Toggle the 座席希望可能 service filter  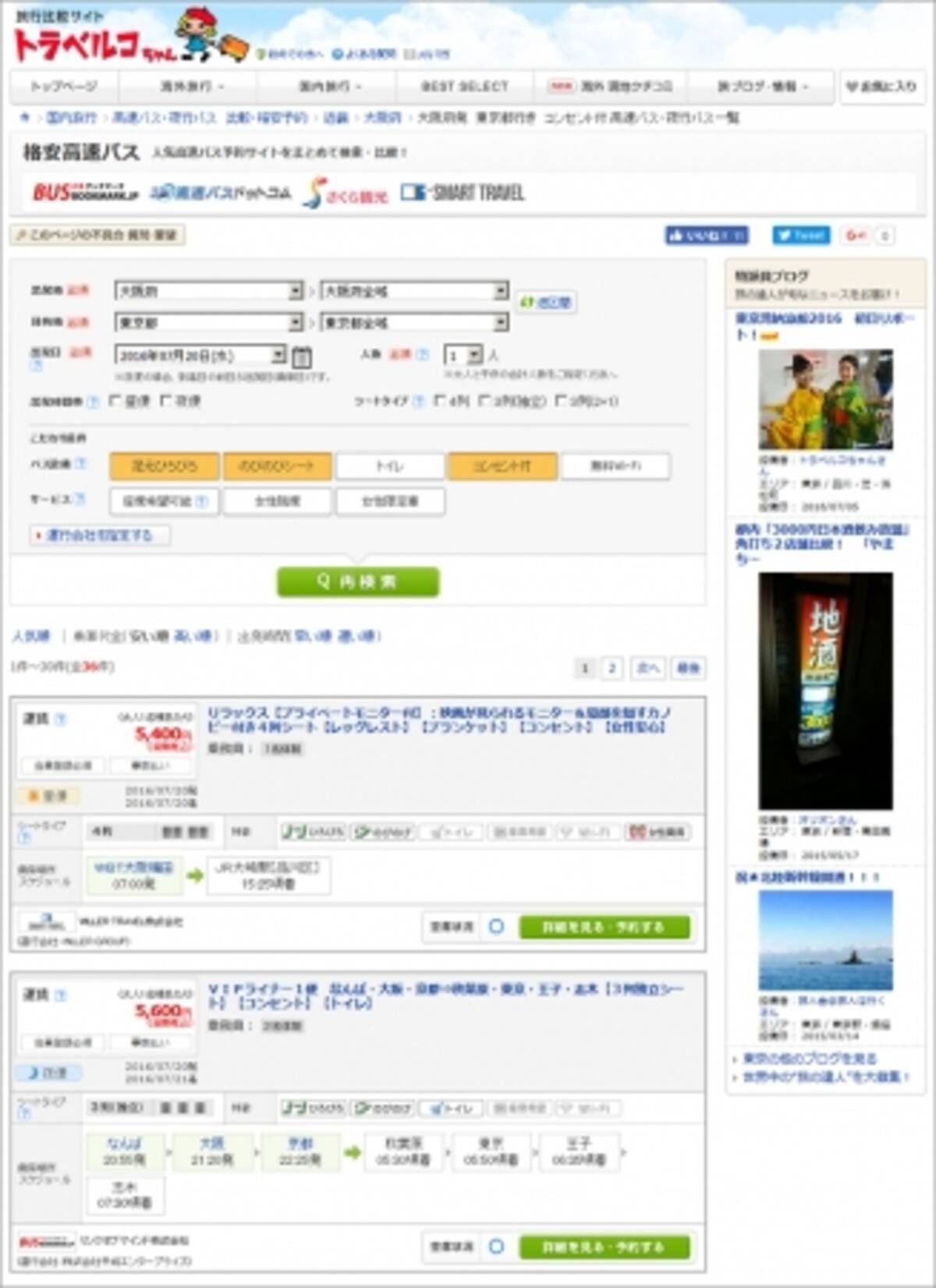165,502
